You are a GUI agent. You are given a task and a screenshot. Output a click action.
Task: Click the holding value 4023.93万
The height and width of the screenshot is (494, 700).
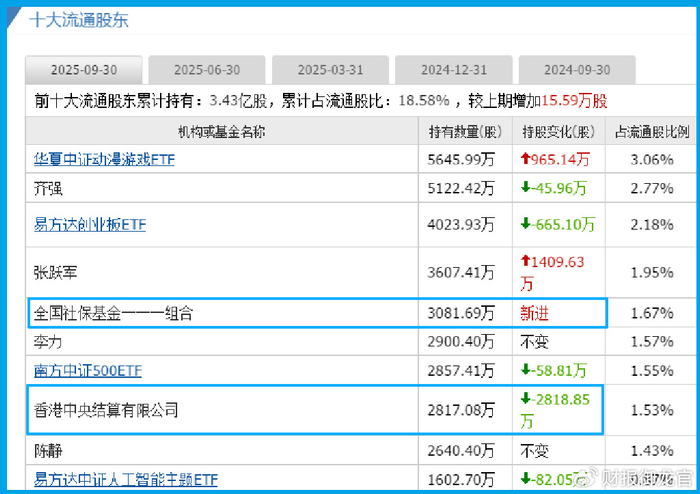[461, 224]
